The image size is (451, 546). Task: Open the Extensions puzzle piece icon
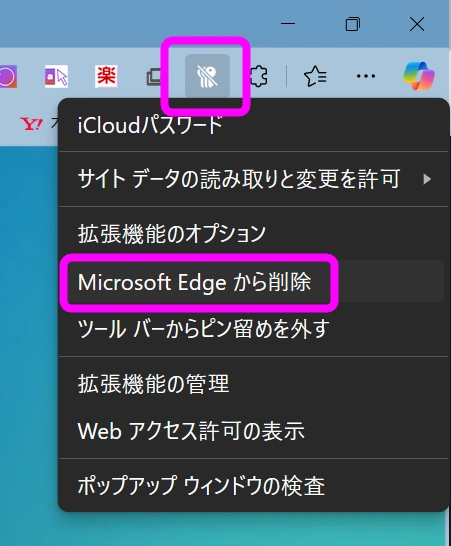coord(259,76)
